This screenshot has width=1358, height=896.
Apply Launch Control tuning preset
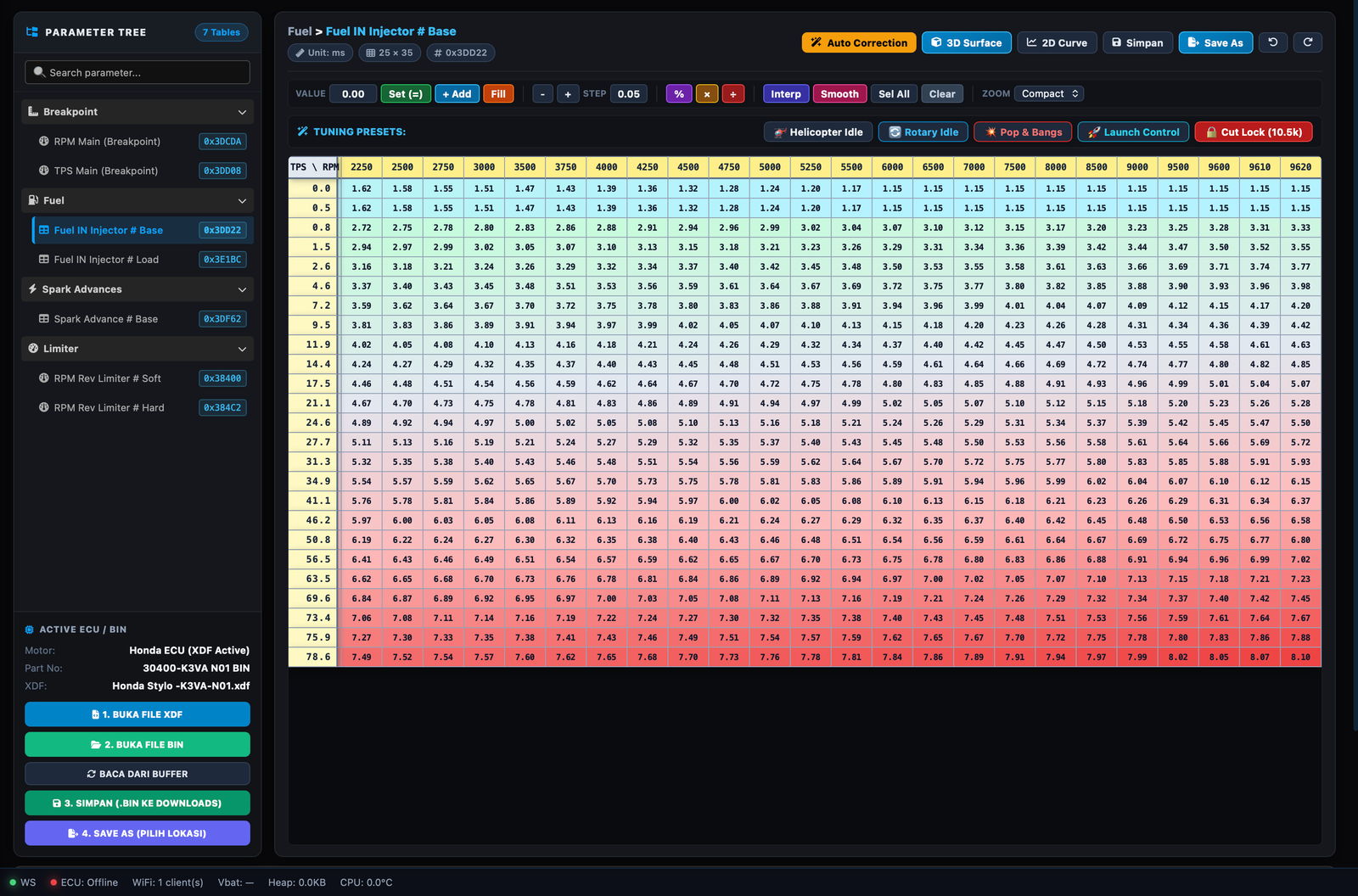pos(1133,132)
